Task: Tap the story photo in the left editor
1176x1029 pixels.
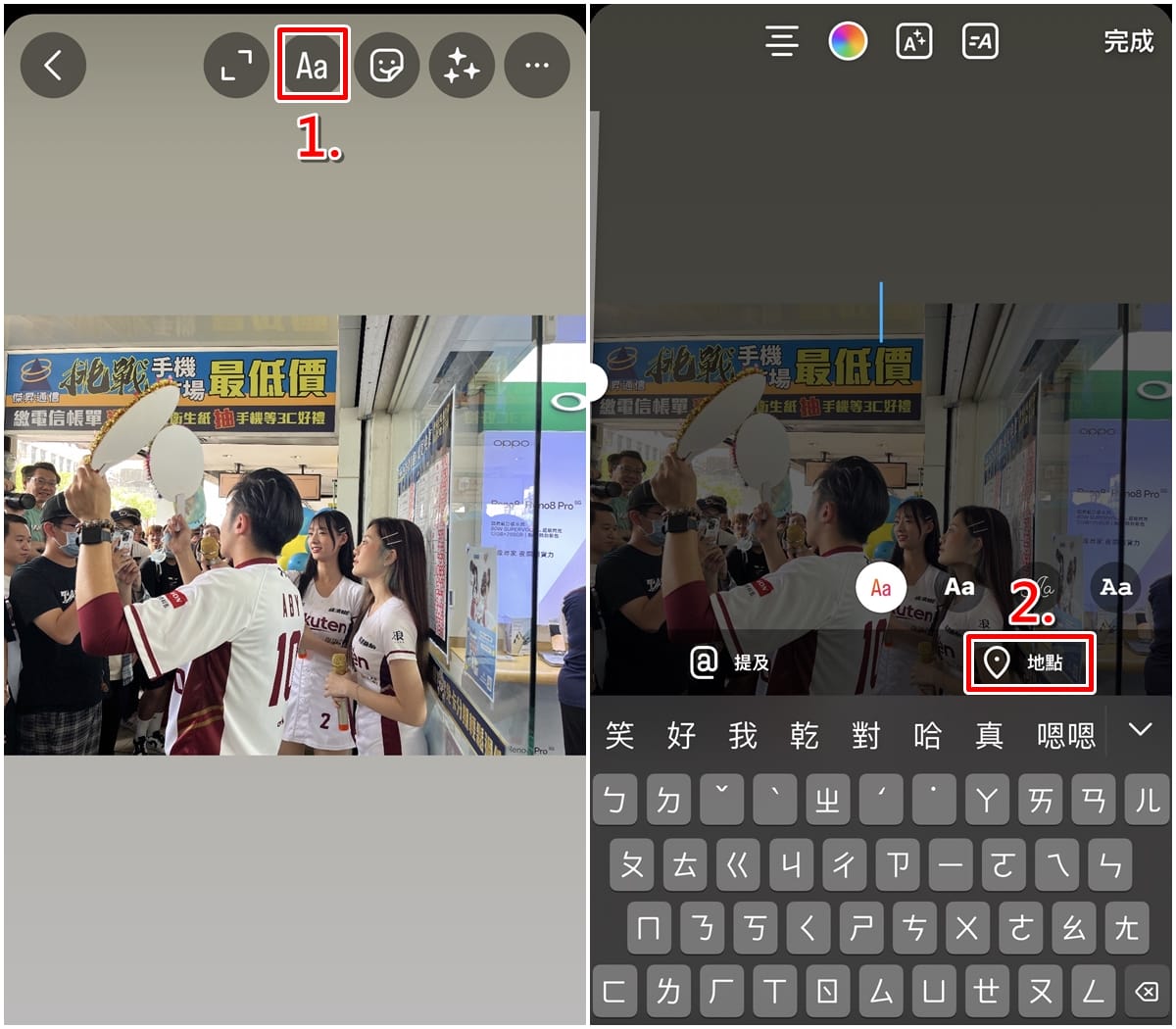Action: [x=295, y=535]
